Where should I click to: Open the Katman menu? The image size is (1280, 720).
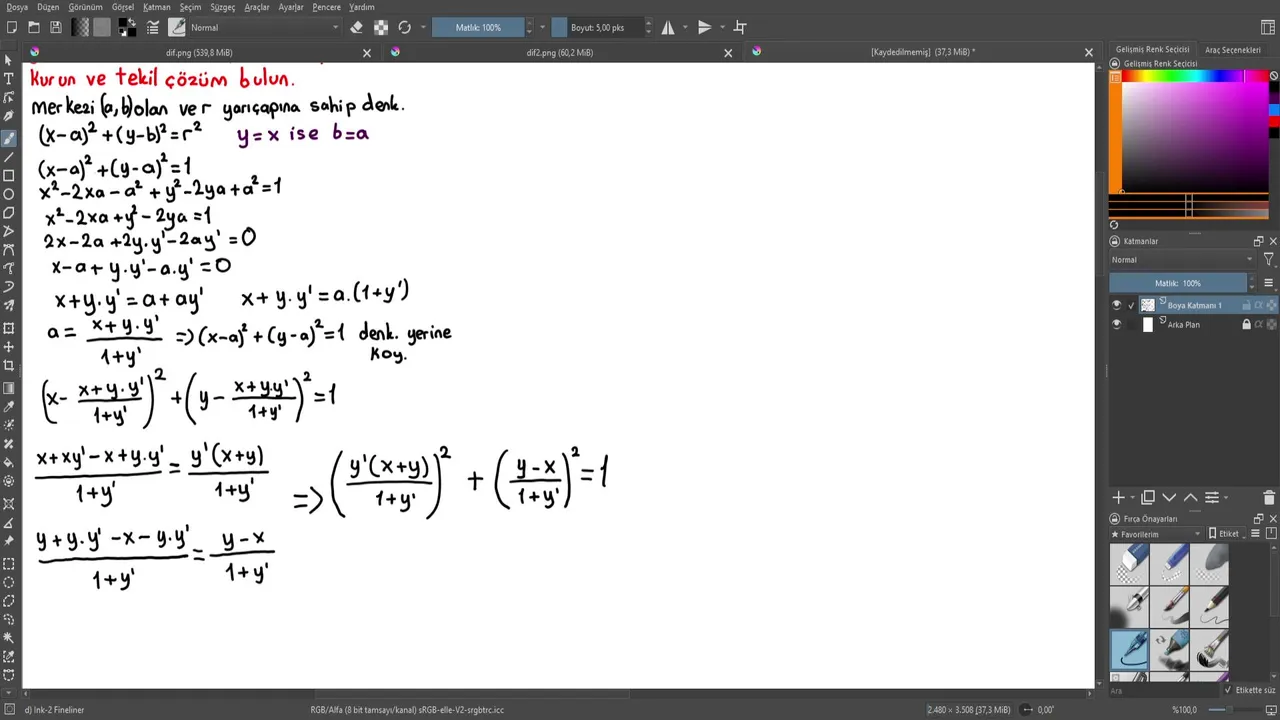coord(157,7)
